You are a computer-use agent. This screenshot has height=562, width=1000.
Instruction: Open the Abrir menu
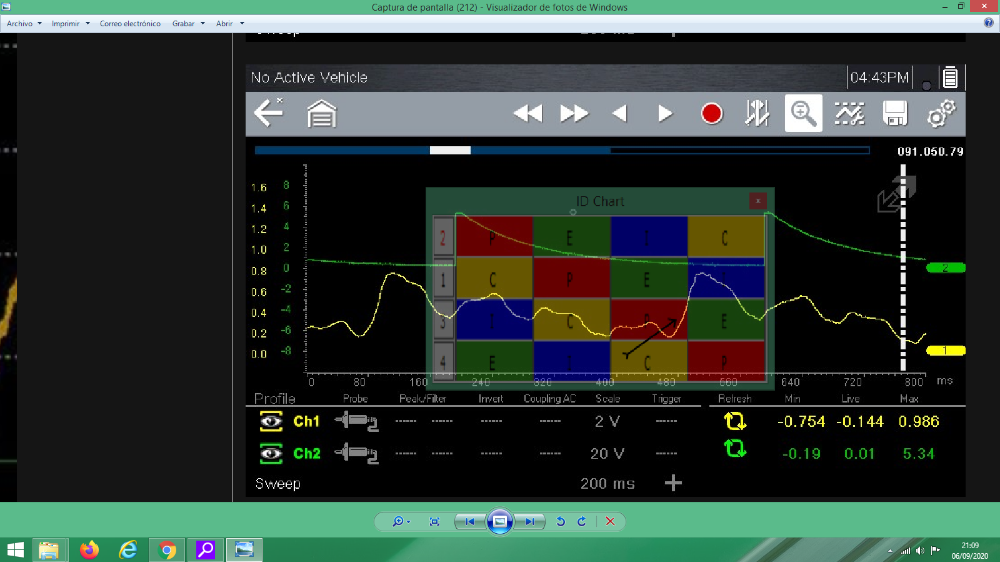229,23
